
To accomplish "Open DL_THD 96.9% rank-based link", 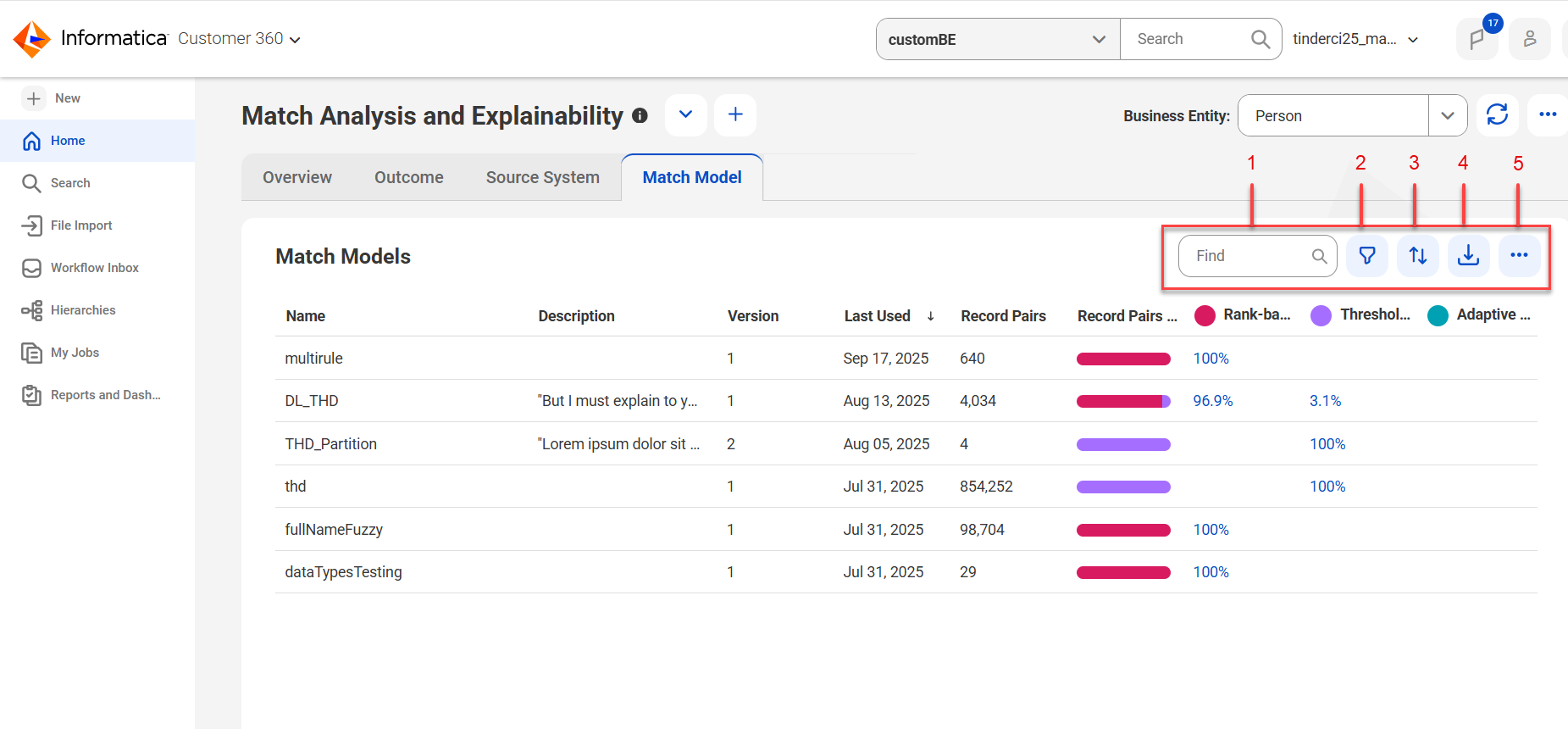I will click(x=1213, y=401).
